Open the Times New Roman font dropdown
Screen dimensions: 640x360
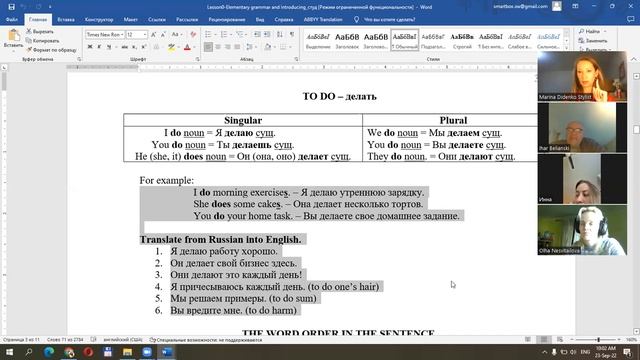[122, 35]
